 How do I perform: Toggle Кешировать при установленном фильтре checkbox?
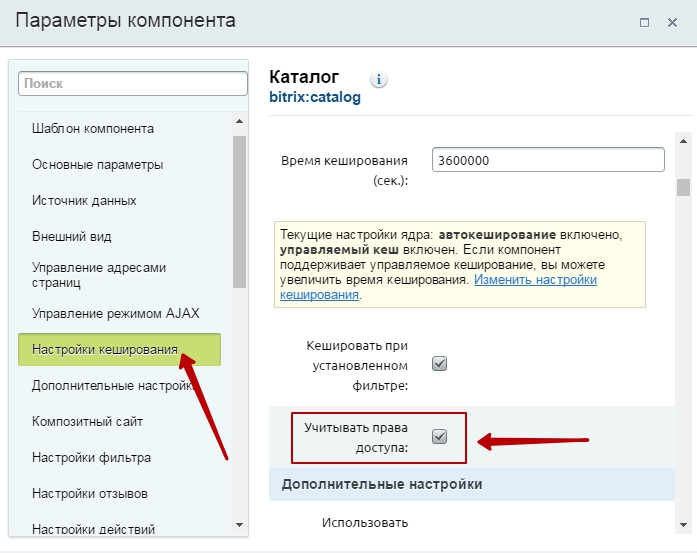coord(439,363)
